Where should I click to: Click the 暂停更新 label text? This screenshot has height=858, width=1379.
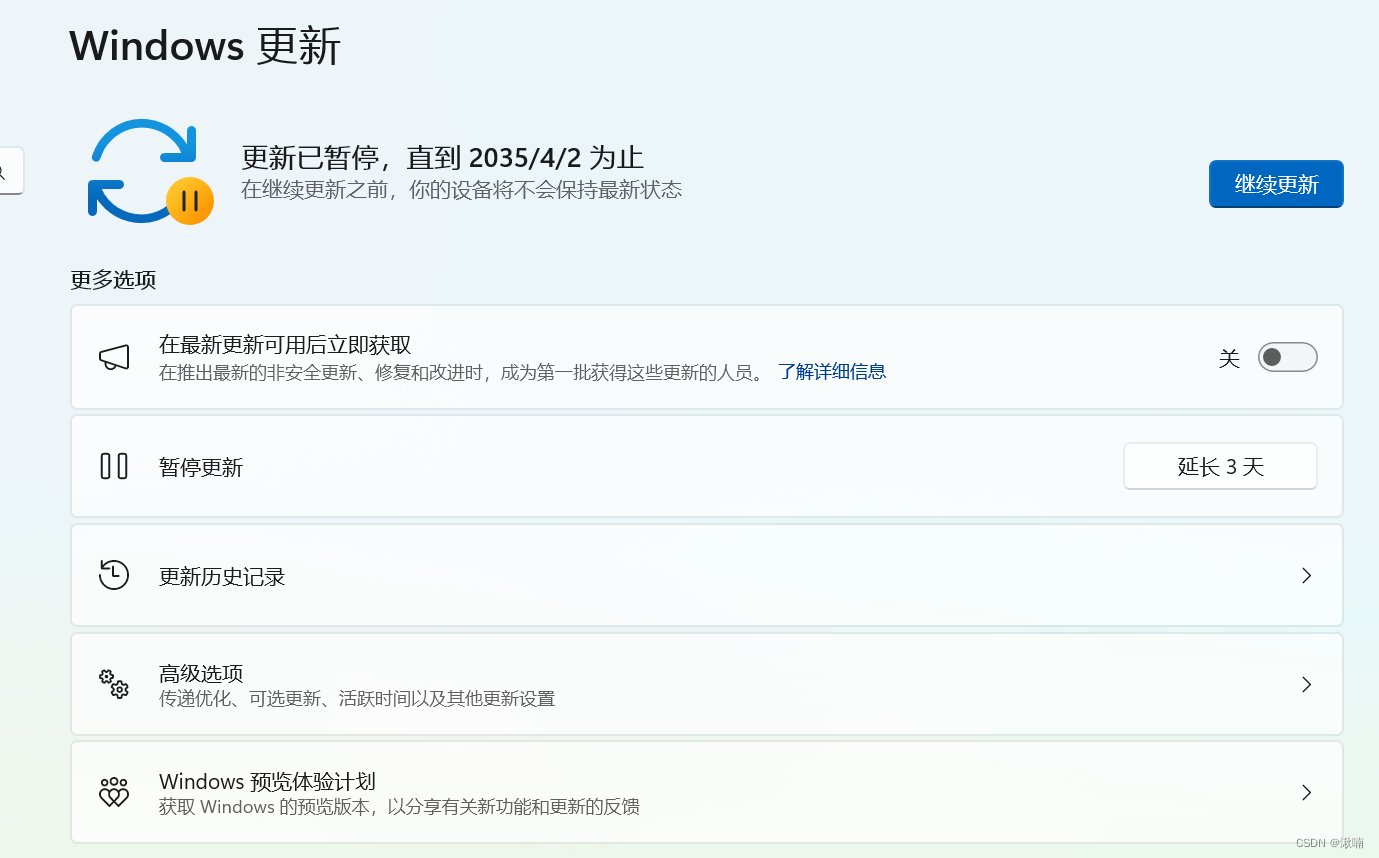point(201,467)
